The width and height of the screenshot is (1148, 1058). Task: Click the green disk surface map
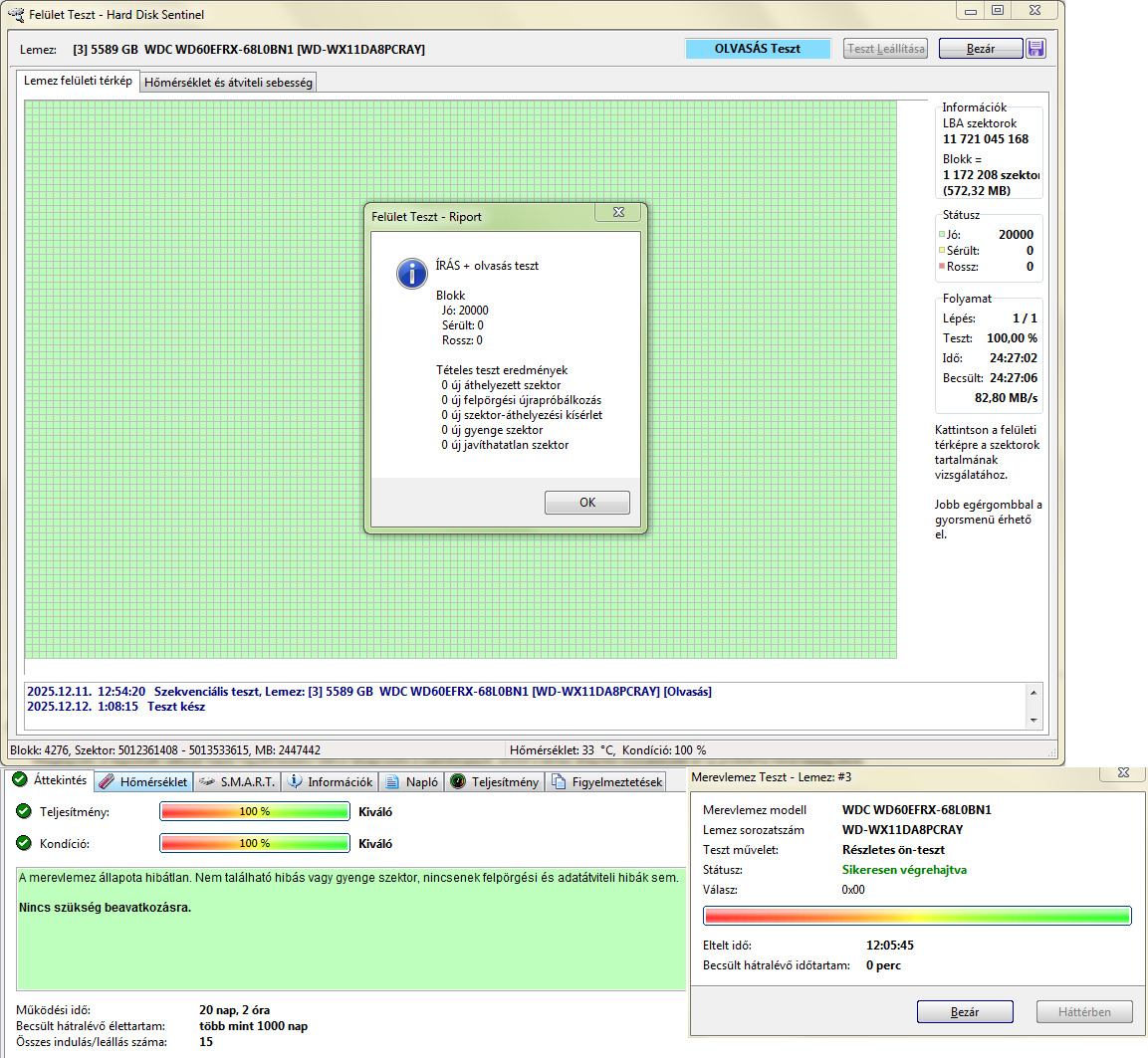(x=461, y=380)
